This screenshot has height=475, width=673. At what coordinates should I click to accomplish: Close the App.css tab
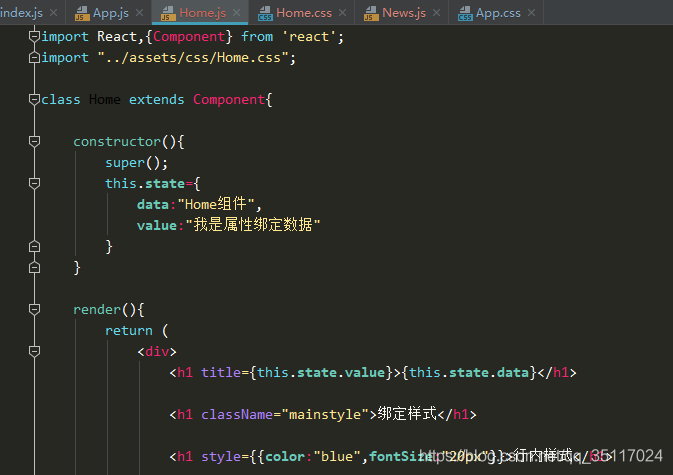coord(531,13)
